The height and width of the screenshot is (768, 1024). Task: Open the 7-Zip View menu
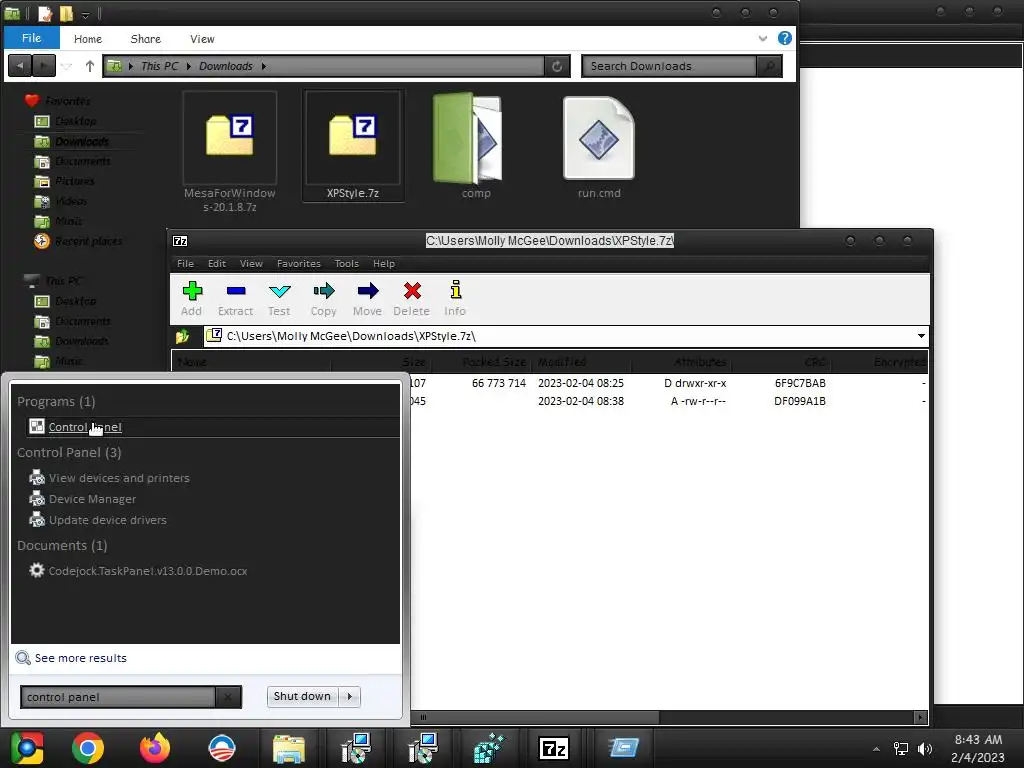(251, 264)
